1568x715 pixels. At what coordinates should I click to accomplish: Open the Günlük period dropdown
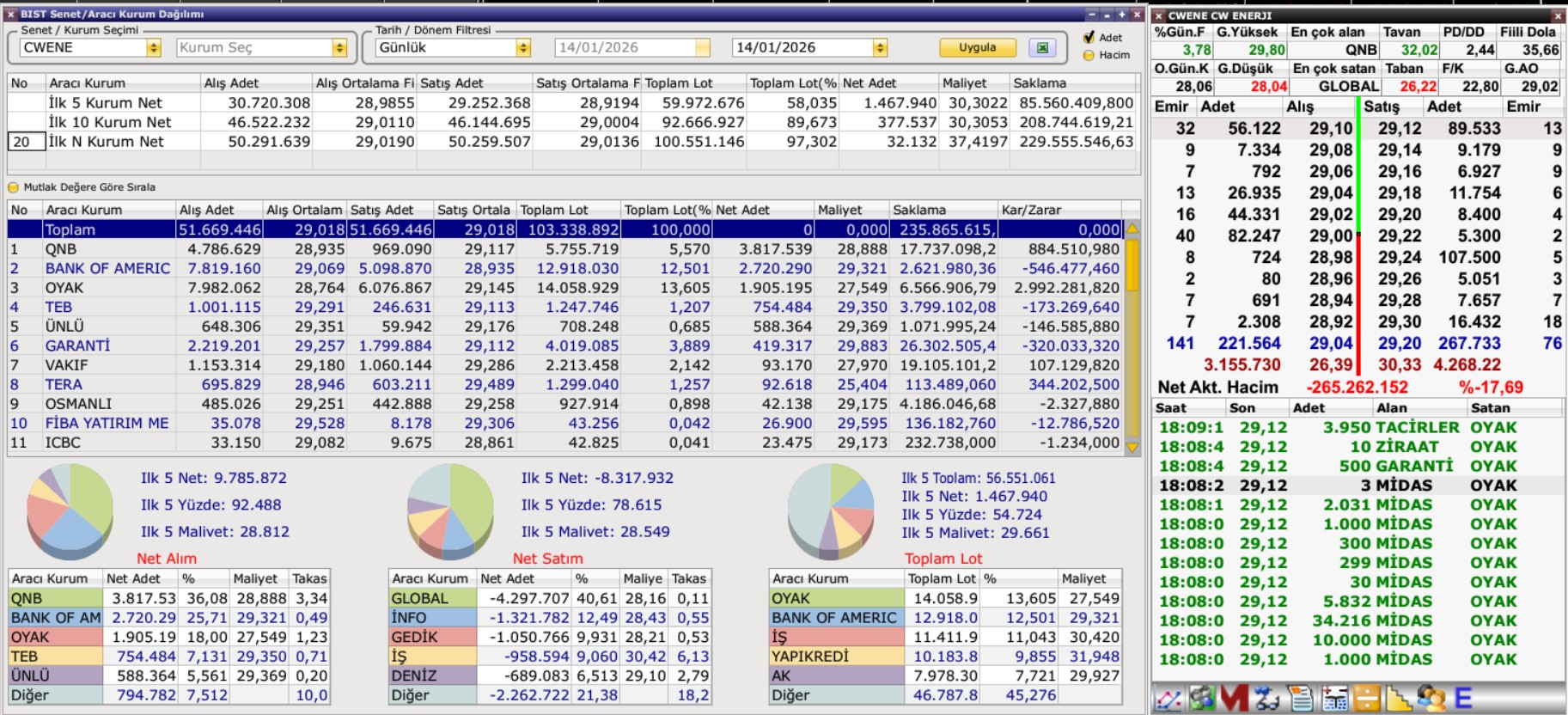(523, 48)
